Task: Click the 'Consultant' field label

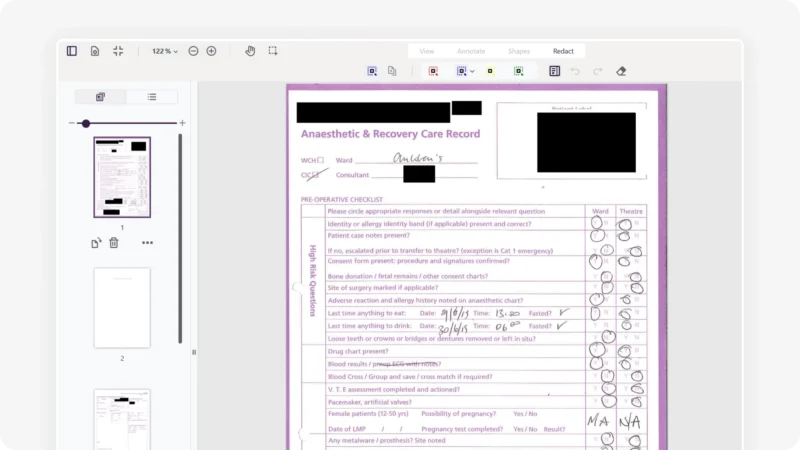Action: [352, 175]
